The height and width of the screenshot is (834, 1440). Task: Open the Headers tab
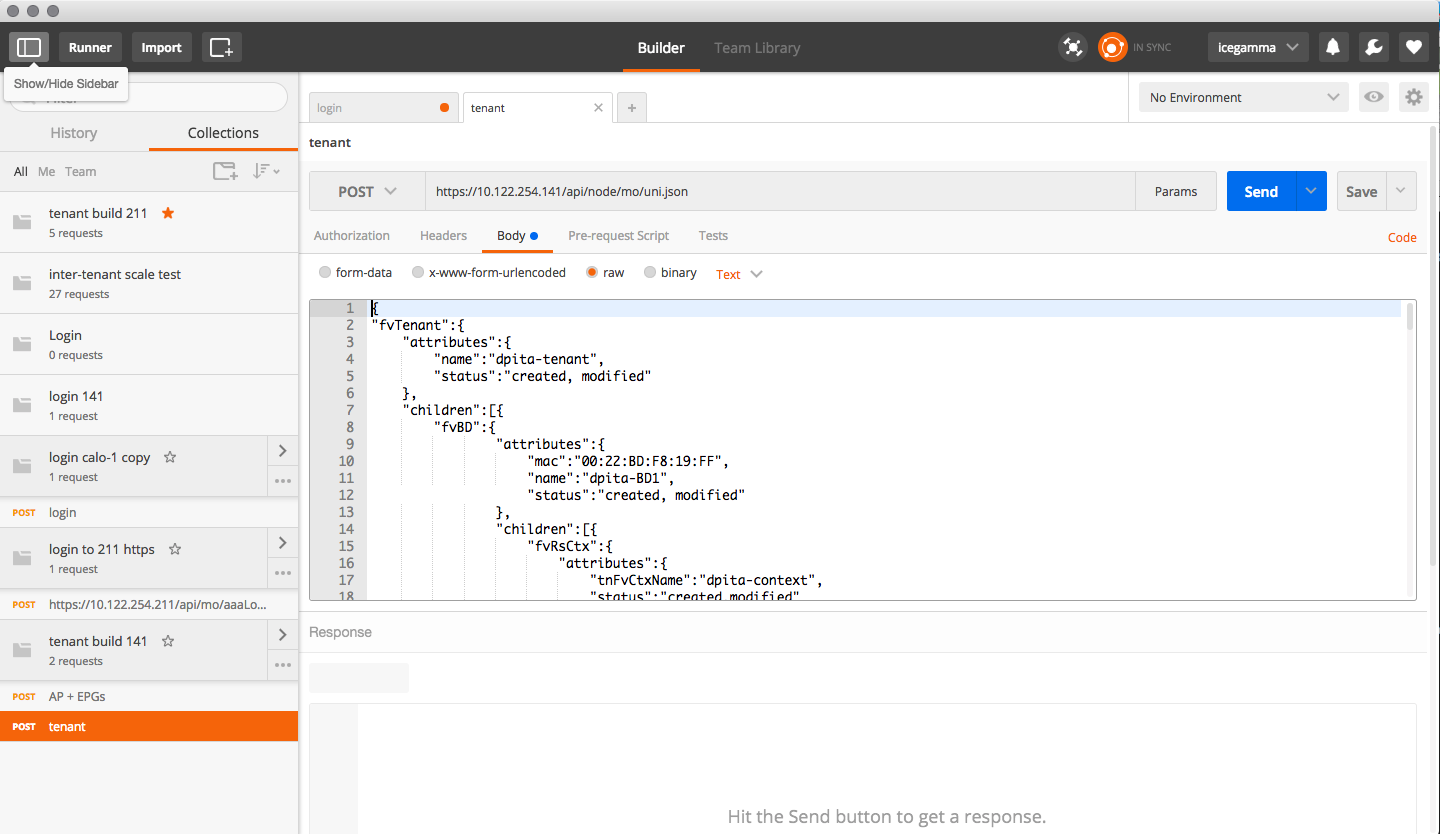pyautogui.click(x=443, y=235)
